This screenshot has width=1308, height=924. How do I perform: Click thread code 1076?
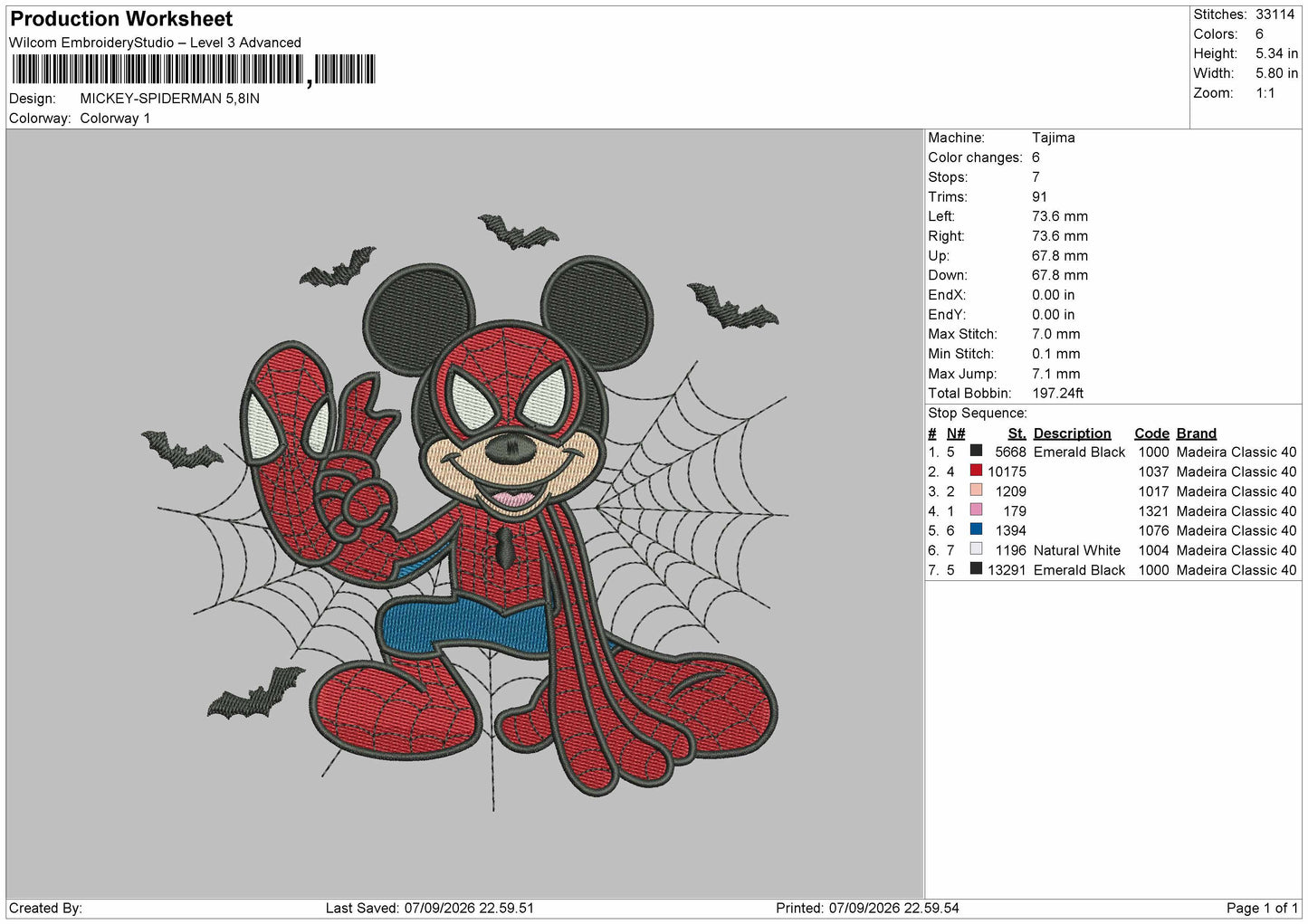click(x=1153, y=530)
